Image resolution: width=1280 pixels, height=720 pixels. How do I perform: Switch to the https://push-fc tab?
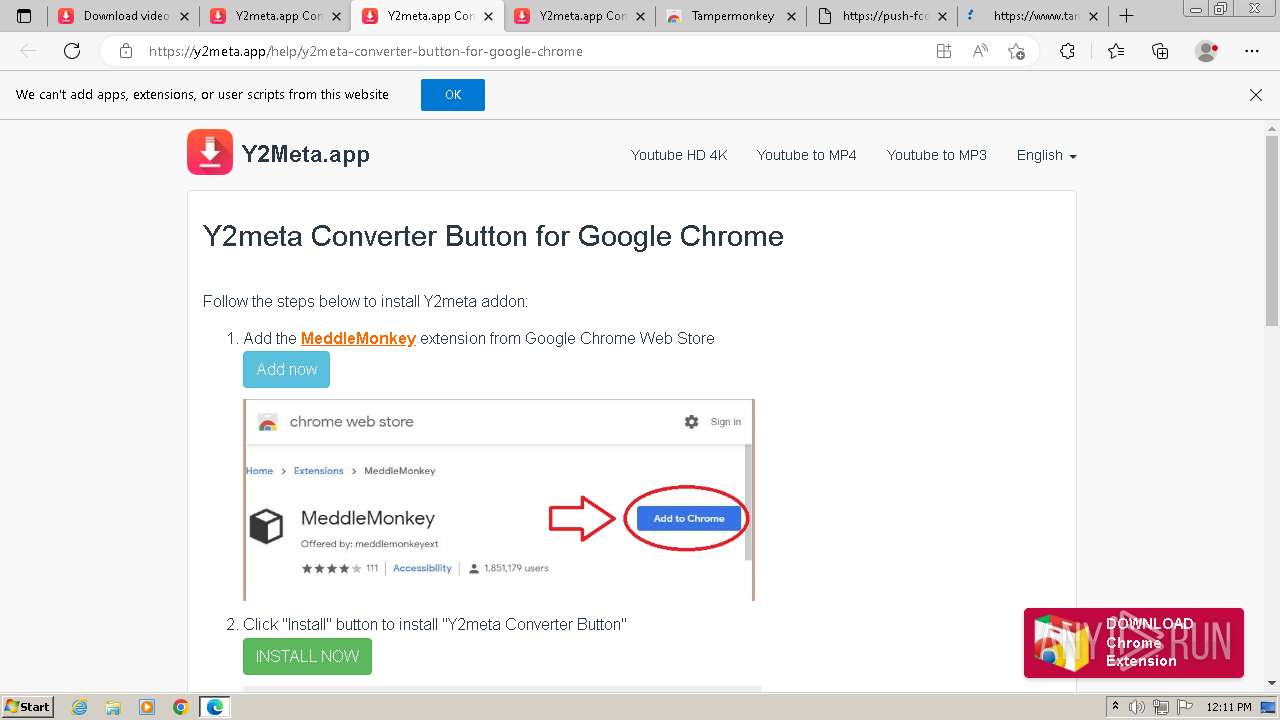[x=884, y=16]
